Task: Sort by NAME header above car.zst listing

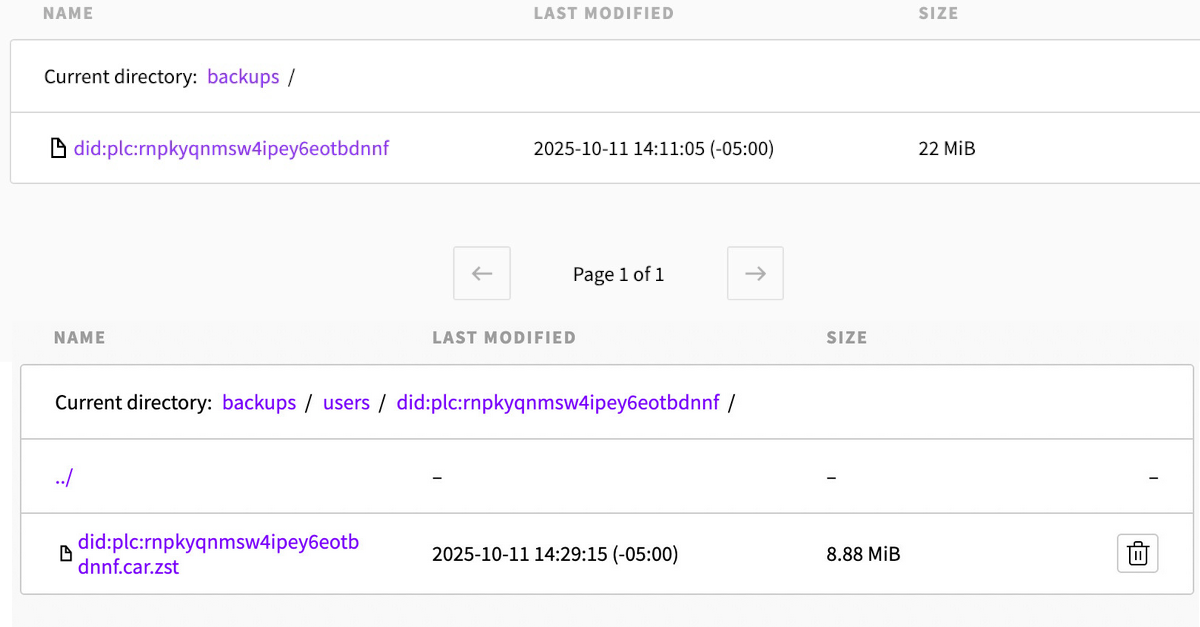Action: coord(79,338)
